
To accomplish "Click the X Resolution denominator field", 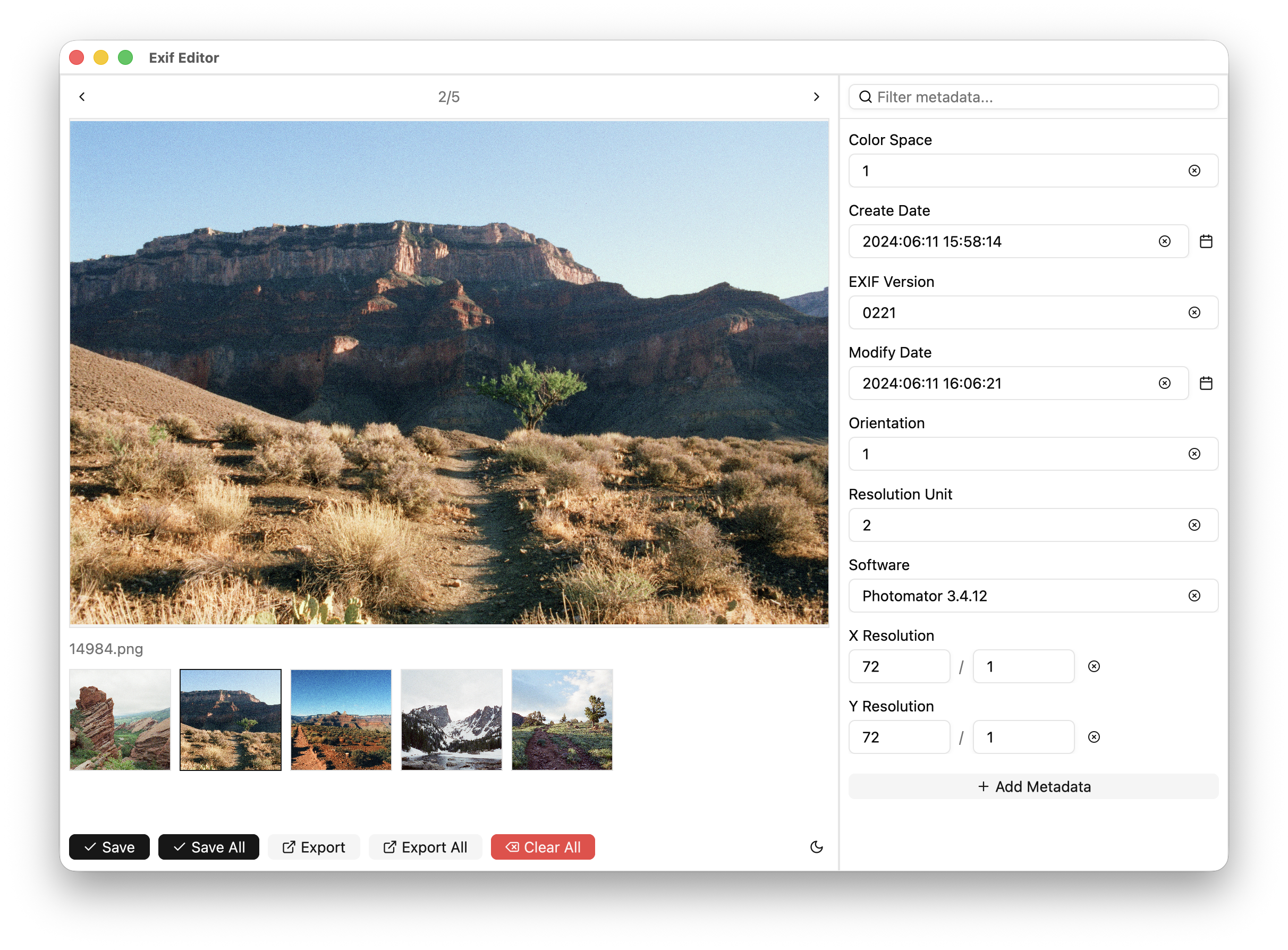I will tap(1023, 666).
